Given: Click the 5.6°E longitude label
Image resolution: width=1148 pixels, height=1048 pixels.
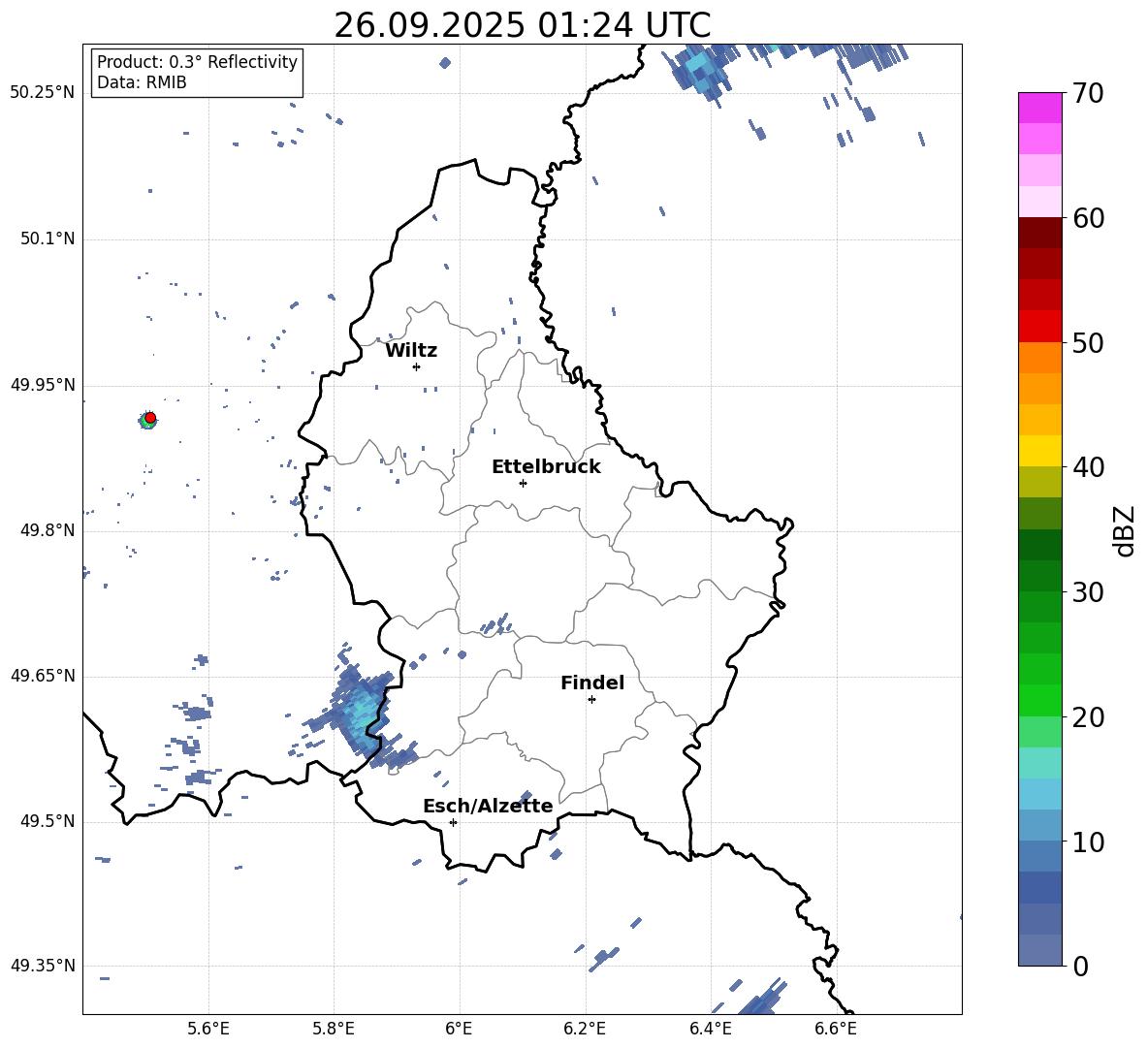Looking at the screenshot, I should pos(208,1029).
